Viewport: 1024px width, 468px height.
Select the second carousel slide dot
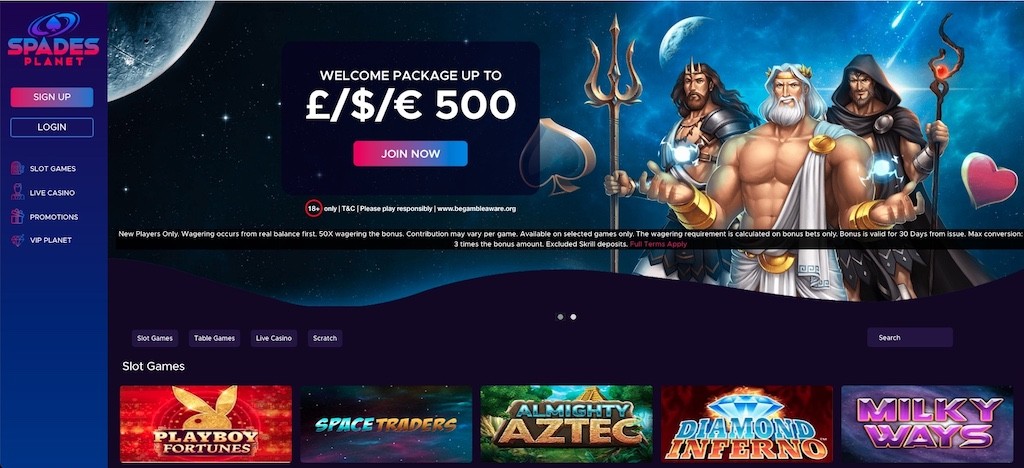point(573,317)
